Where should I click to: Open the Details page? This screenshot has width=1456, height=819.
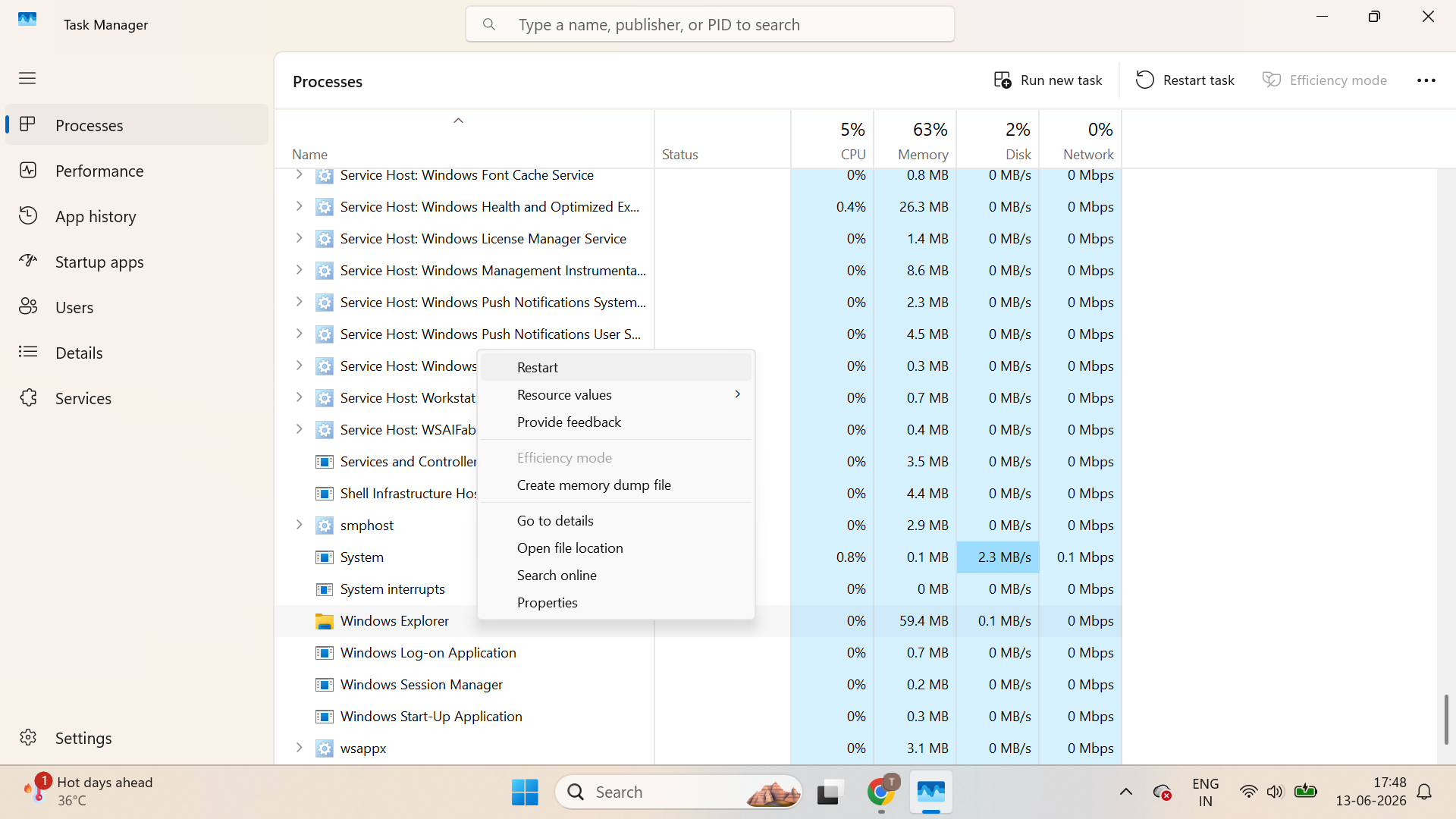pos(137,353)
